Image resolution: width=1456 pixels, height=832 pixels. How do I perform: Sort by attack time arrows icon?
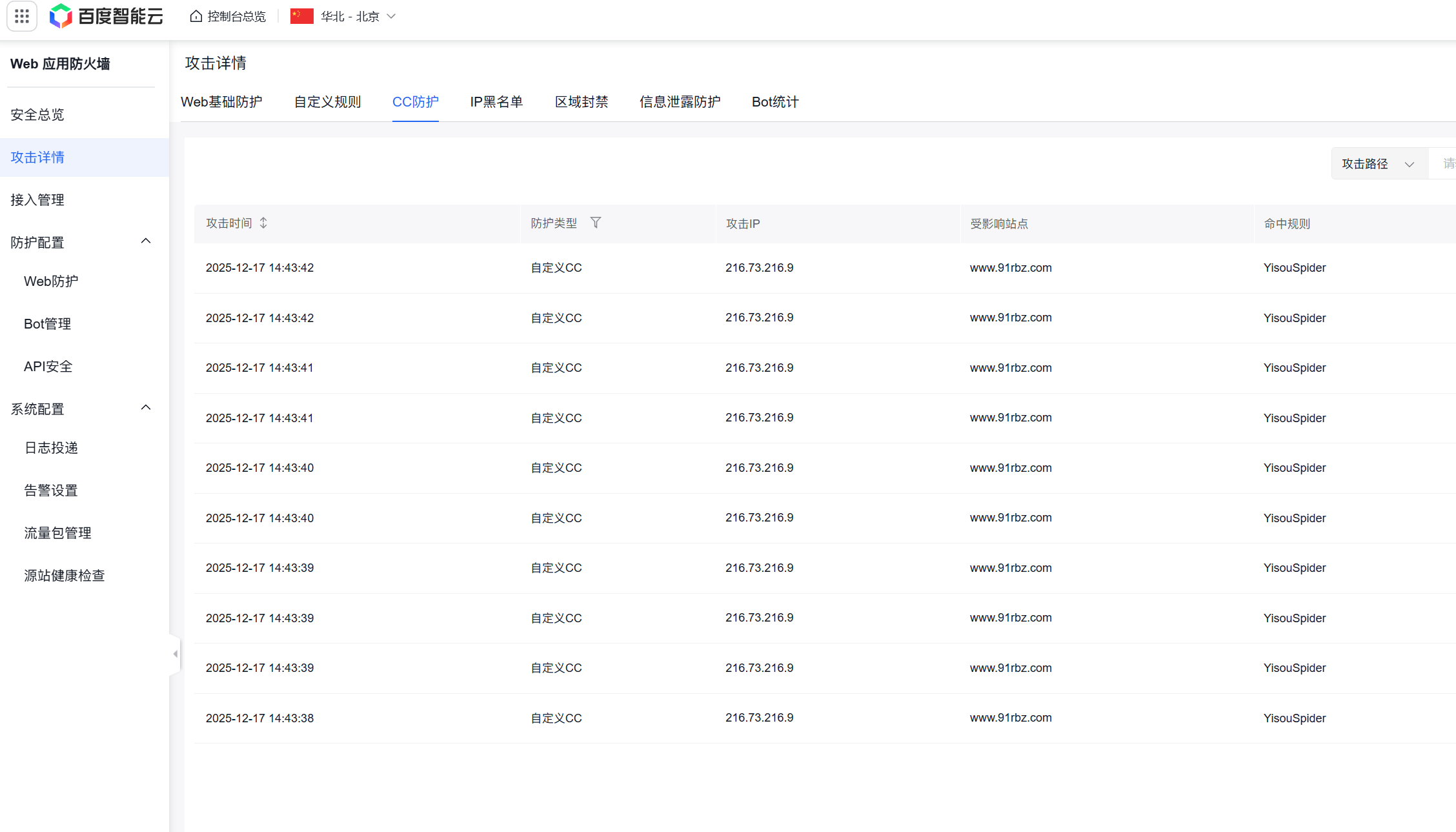[263, 223]
